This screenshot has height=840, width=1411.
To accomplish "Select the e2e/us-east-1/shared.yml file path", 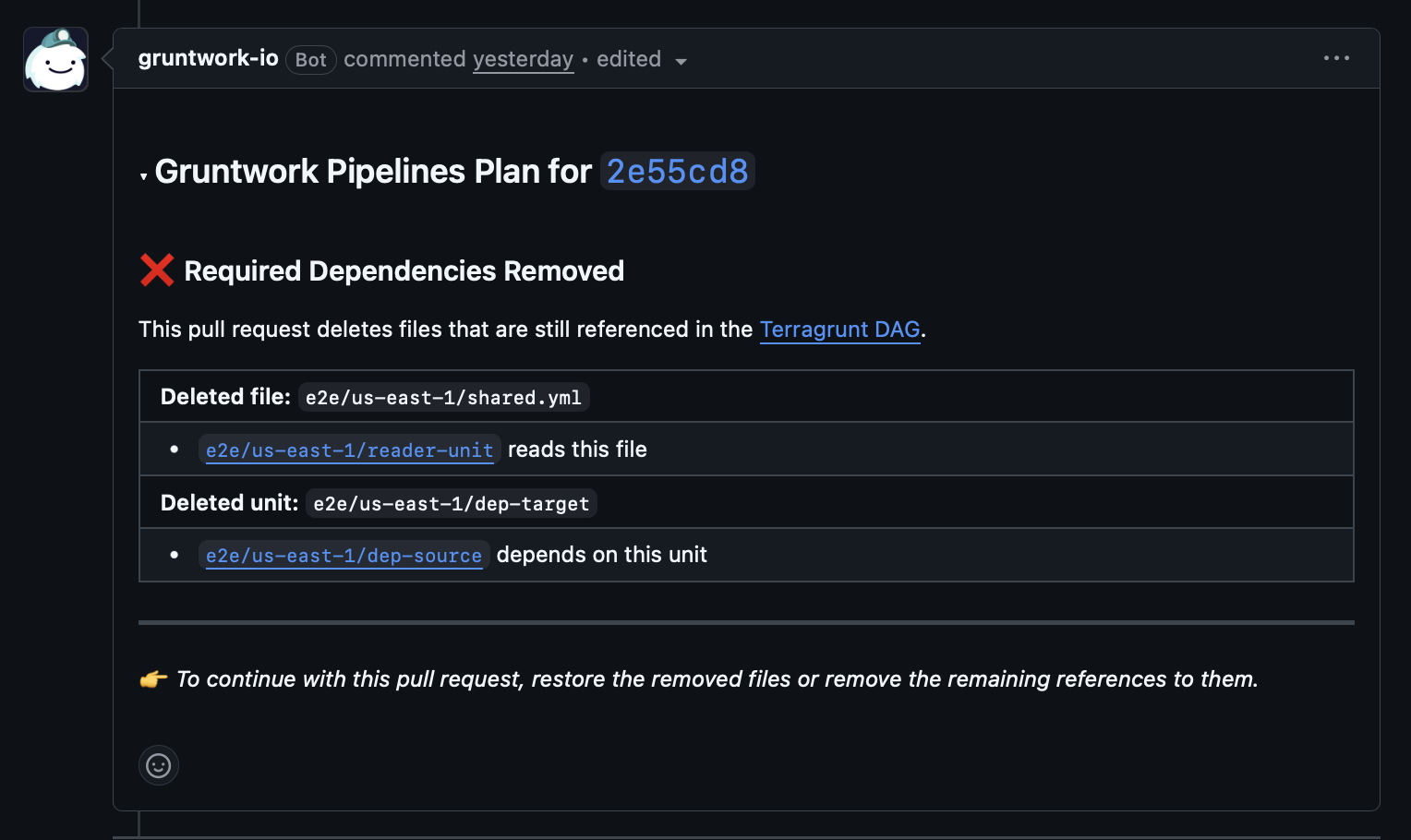I will pos(444,397).
